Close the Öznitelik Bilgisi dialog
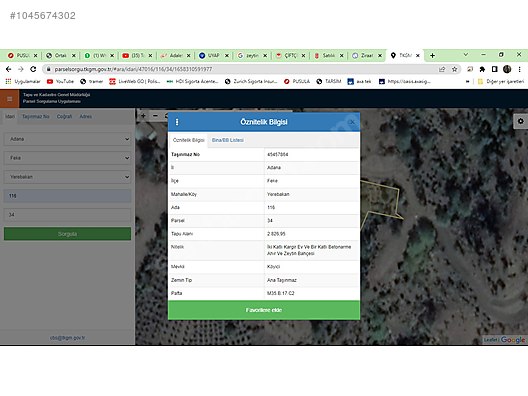This screenshot has width=528, height=396. tap(352, 122)
